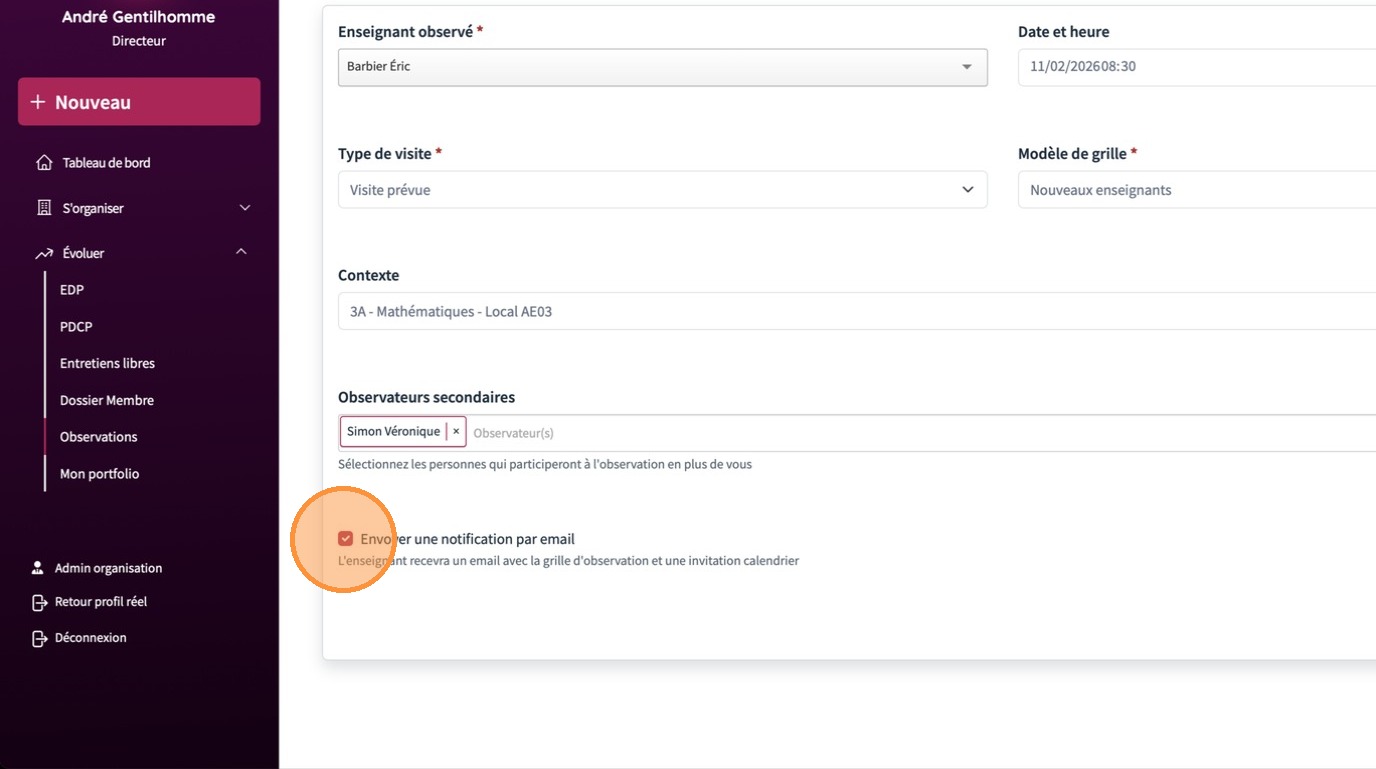1376x769 pixels.
Task: Click the Admin organisation user icon
Action: 38,568
